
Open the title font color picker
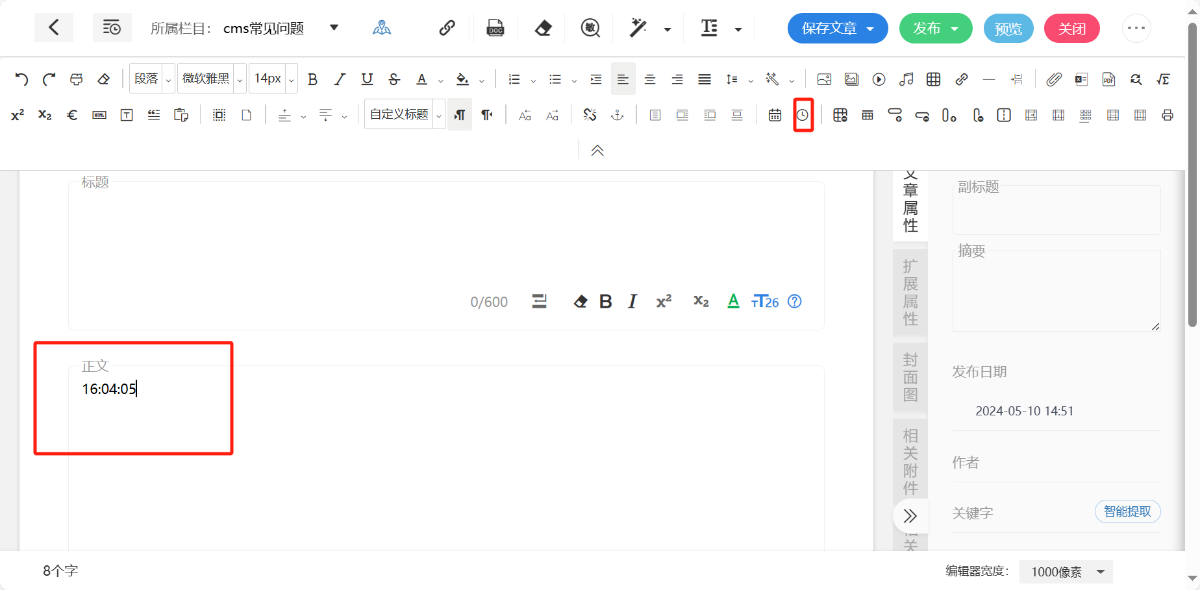733,301
